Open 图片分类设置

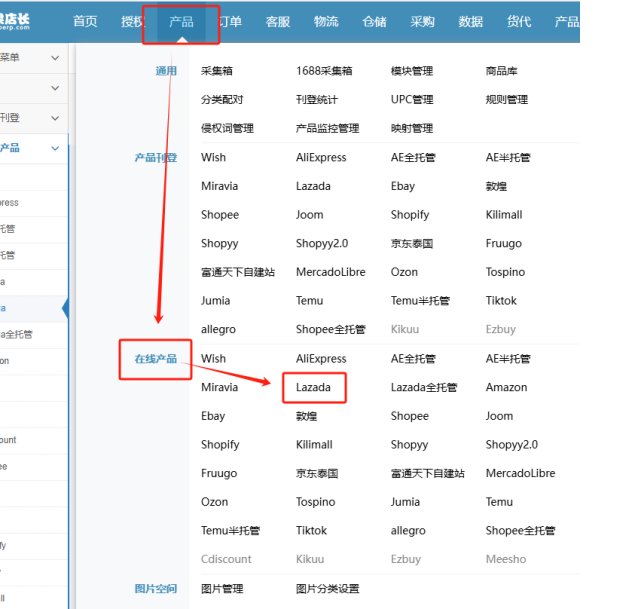tap(327, 589)
